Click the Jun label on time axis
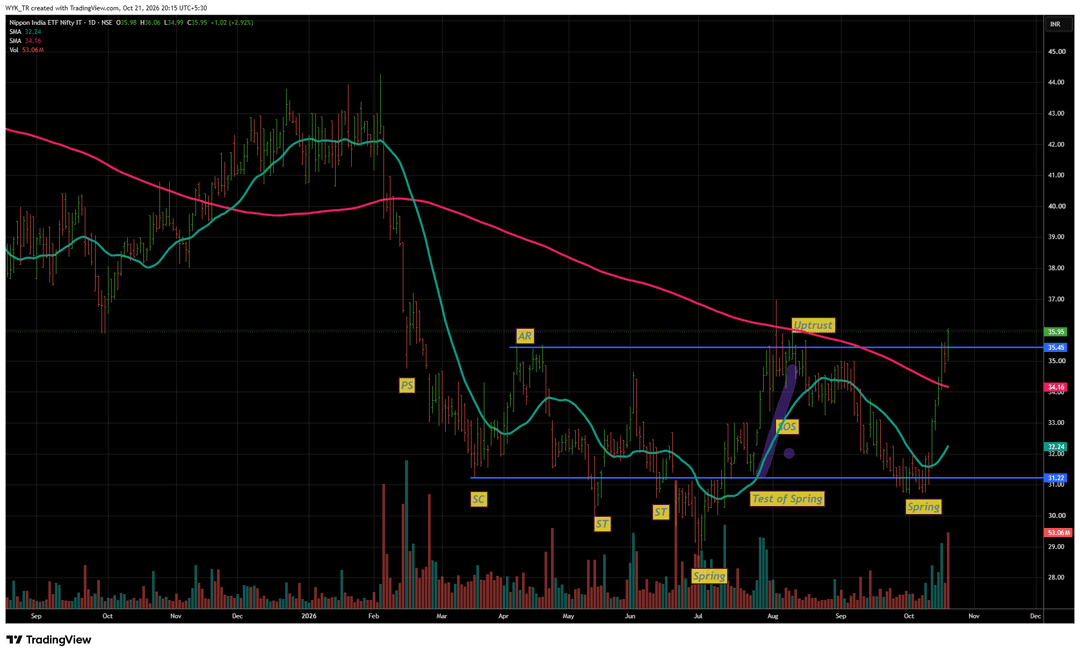 [630, 616]
